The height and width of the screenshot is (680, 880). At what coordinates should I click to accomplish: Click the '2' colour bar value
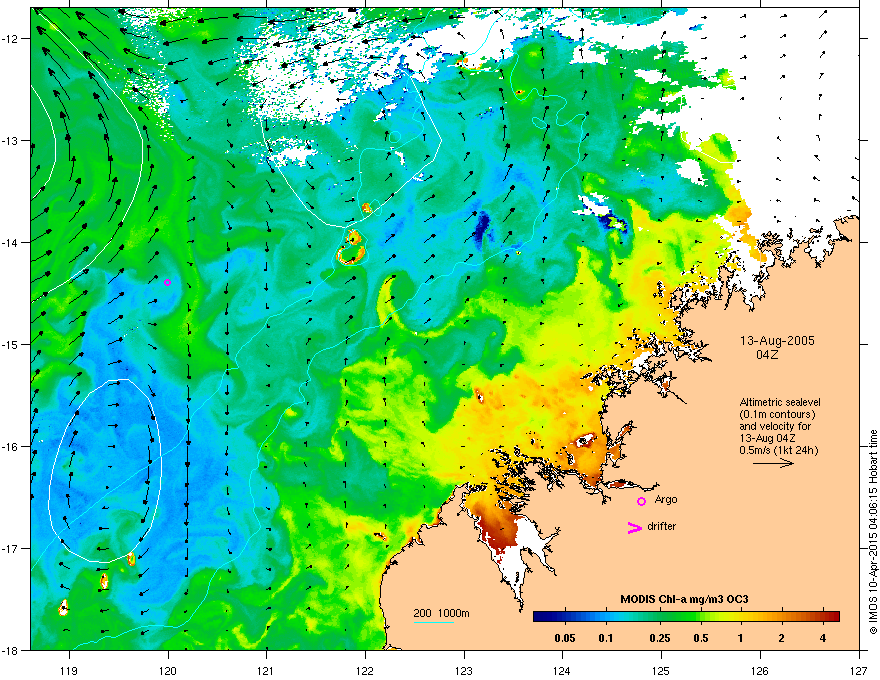pyautogui.click(x=782, y=638)
